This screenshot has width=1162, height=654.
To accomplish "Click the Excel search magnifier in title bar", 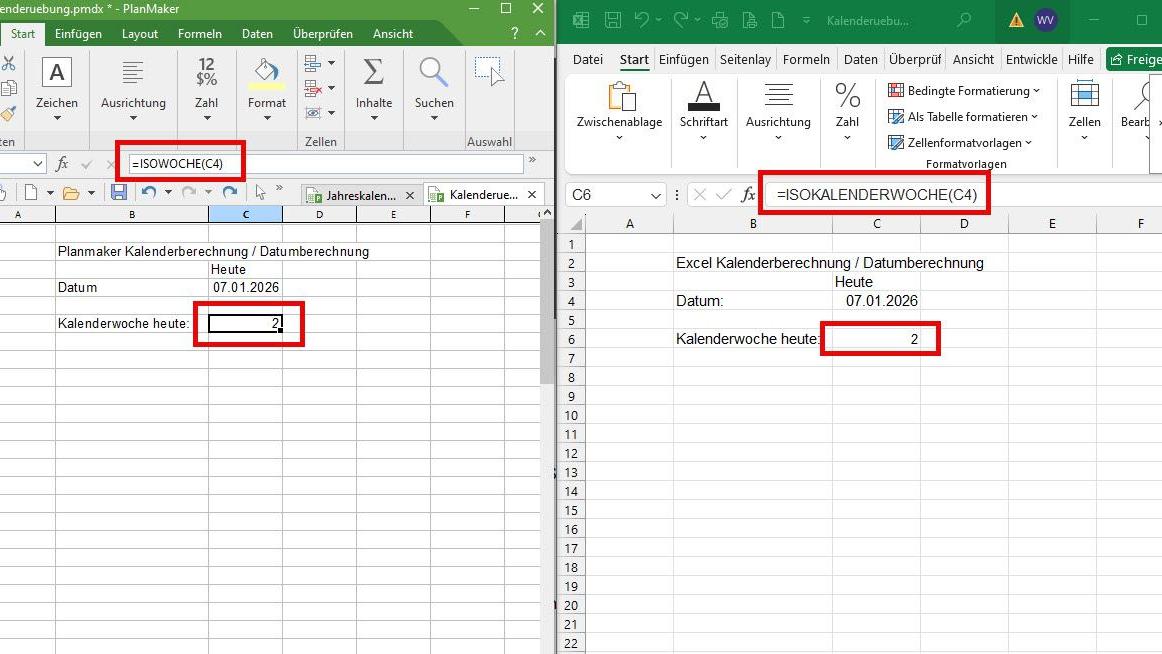I will [964, 20].
